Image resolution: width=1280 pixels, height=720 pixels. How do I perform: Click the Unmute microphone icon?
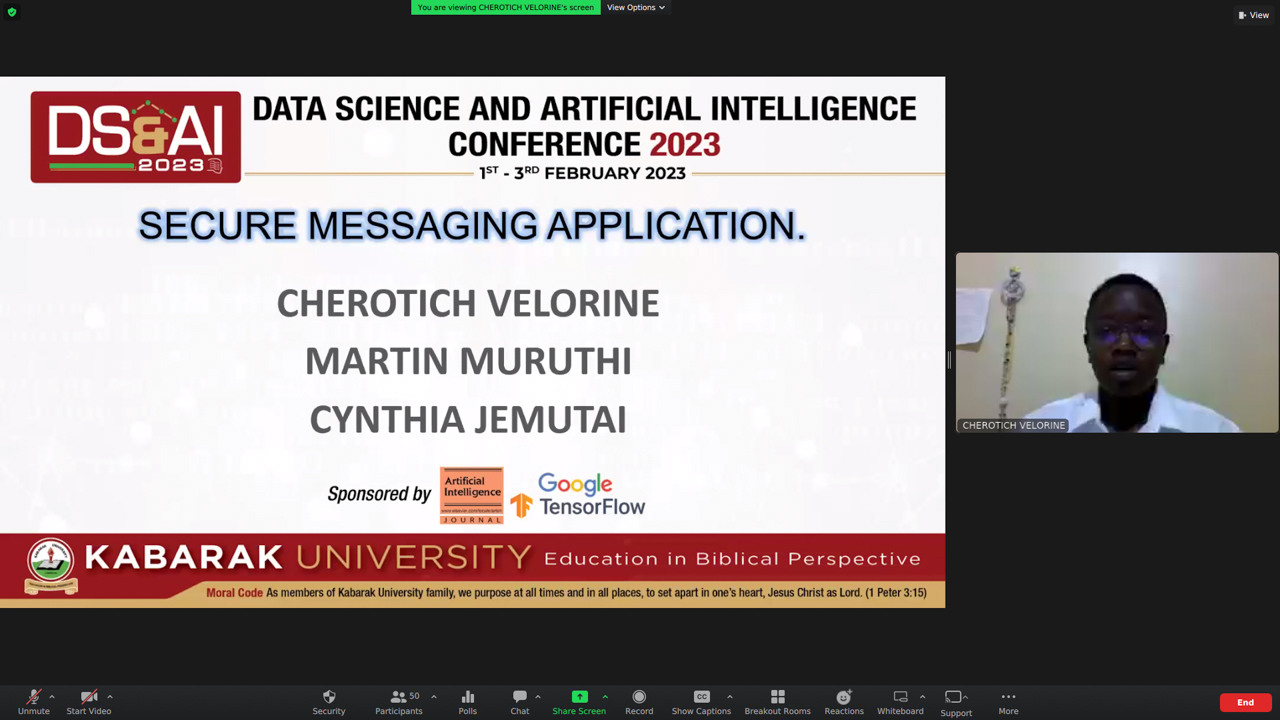coord(33,697)
